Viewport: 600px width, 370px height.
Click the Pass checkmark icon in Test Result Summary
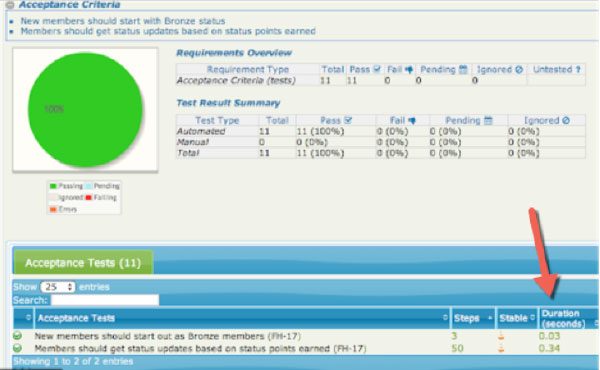click(x=348, y=120)
